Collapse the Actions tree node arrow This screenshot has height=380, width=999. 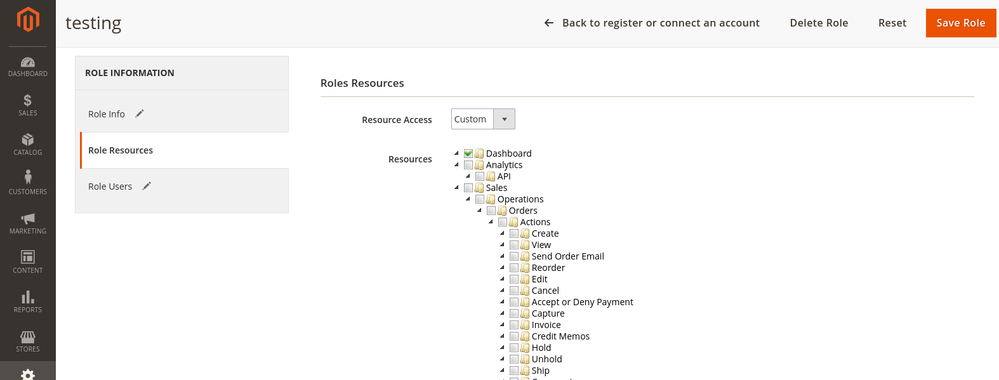click(x=491, y=222)
